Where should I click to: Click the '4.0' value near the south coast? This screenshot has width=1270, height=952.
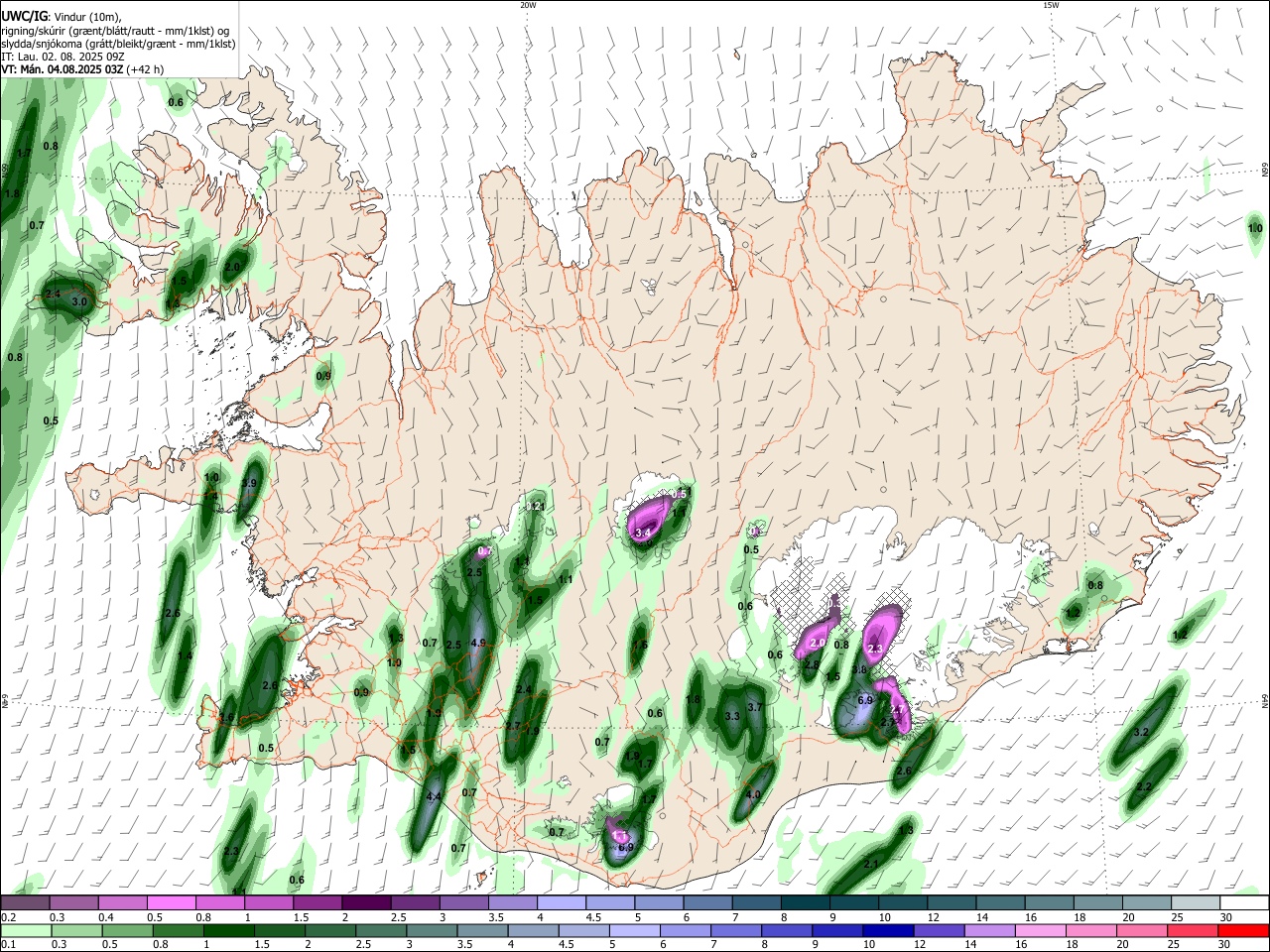click(752, 794)
